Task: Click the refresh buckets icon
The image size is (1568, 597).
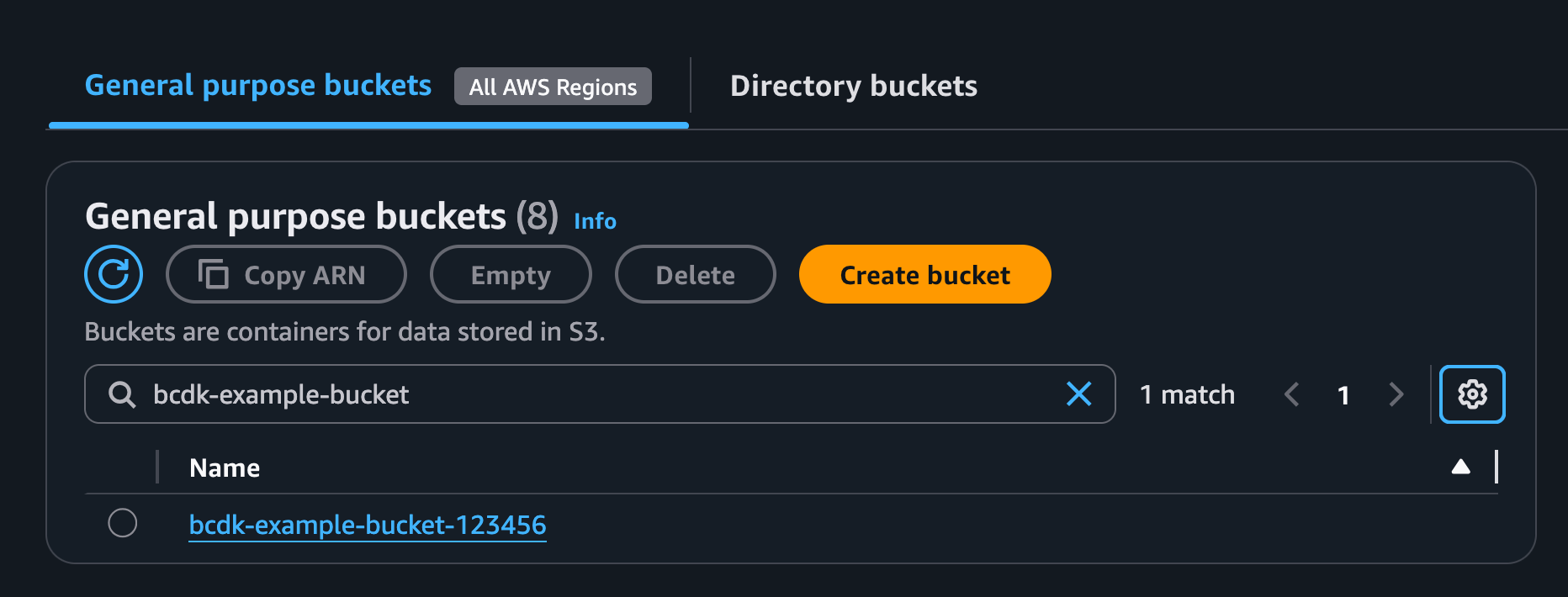Action: pyautogui.click(x=114, y=274)
